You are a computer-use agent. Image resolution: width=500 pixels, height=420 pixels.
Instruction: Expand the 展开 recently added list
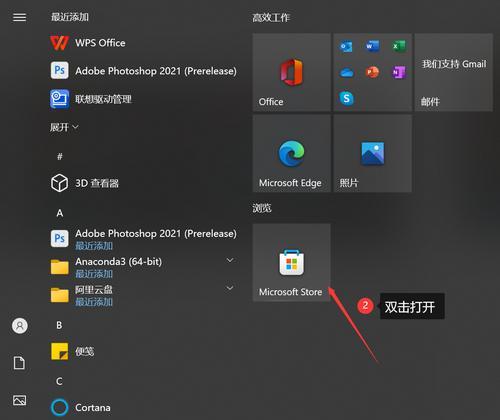(x=64, y=127)
